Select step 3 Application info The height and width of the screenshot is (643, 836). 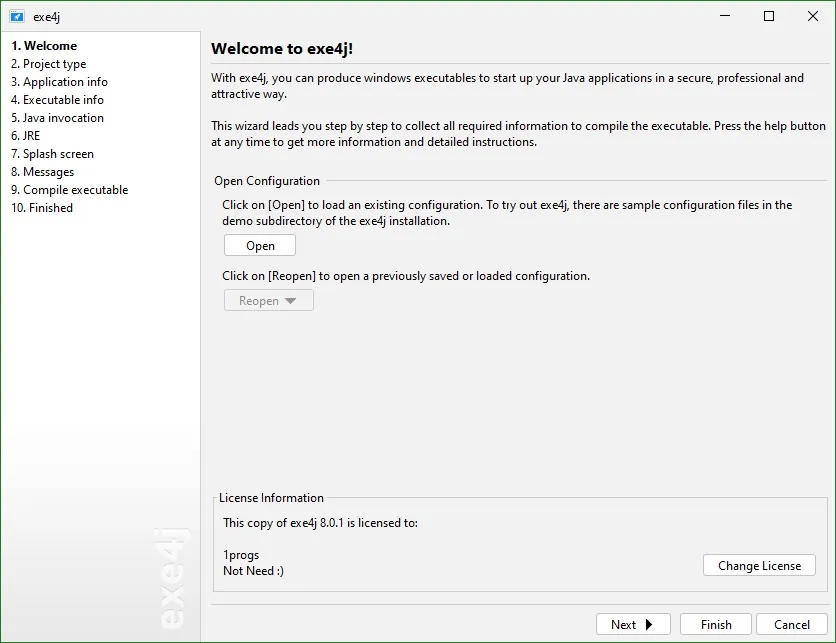click(x=59, y=82)
